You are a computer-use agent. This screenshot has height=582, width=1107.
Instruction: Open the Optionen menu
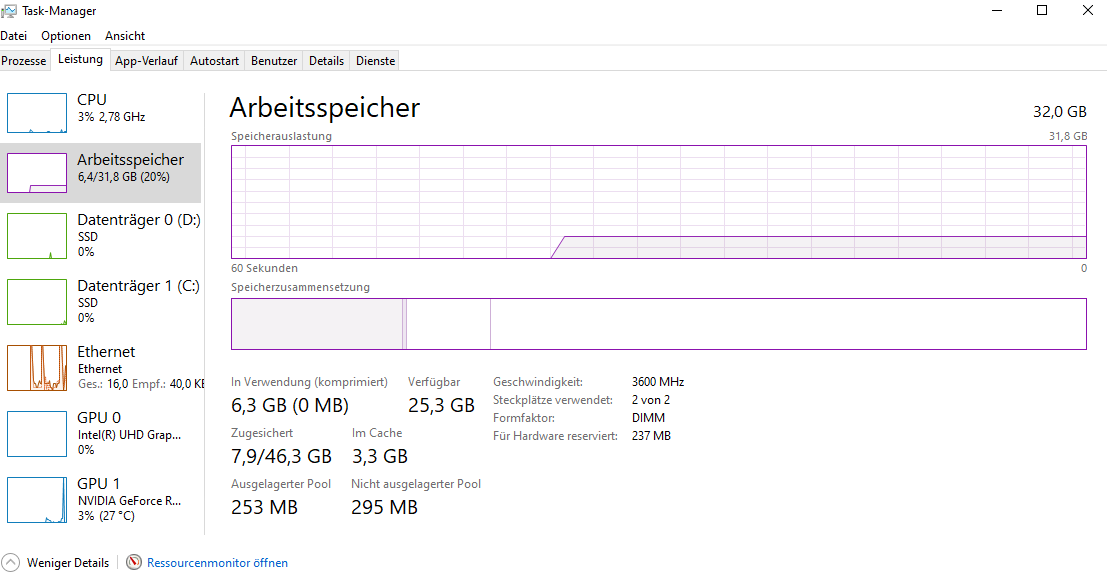click(66, 36)
